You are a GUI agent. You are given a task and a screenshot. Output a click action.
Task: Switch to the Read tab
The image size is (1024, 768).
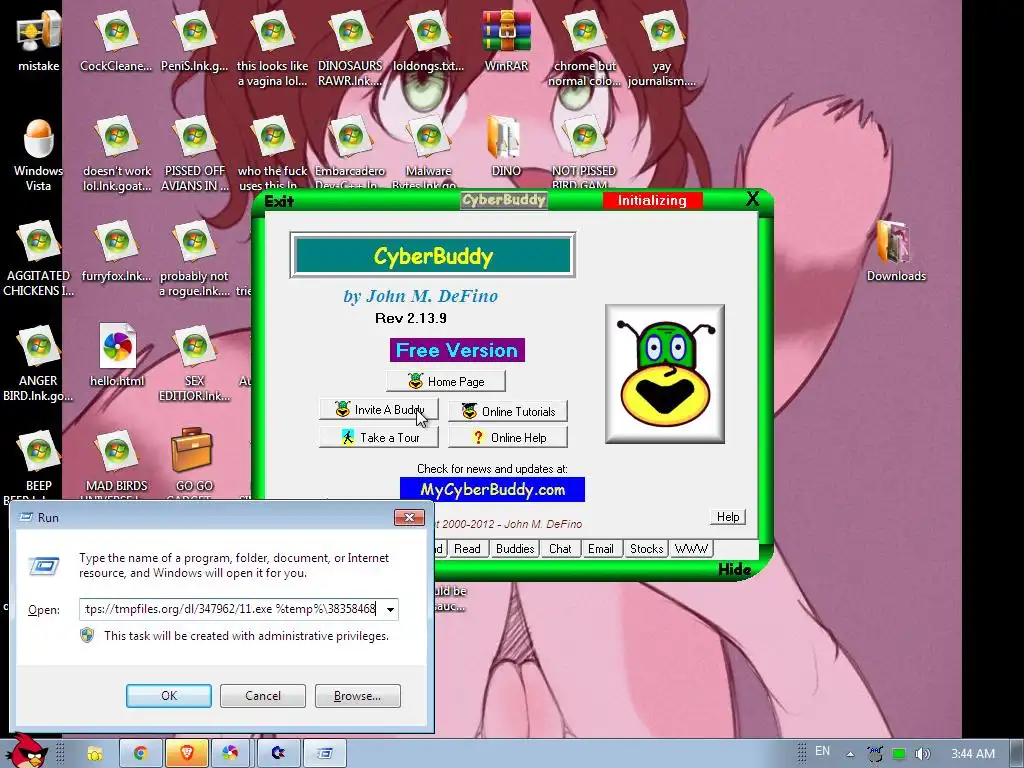(467, 549)
